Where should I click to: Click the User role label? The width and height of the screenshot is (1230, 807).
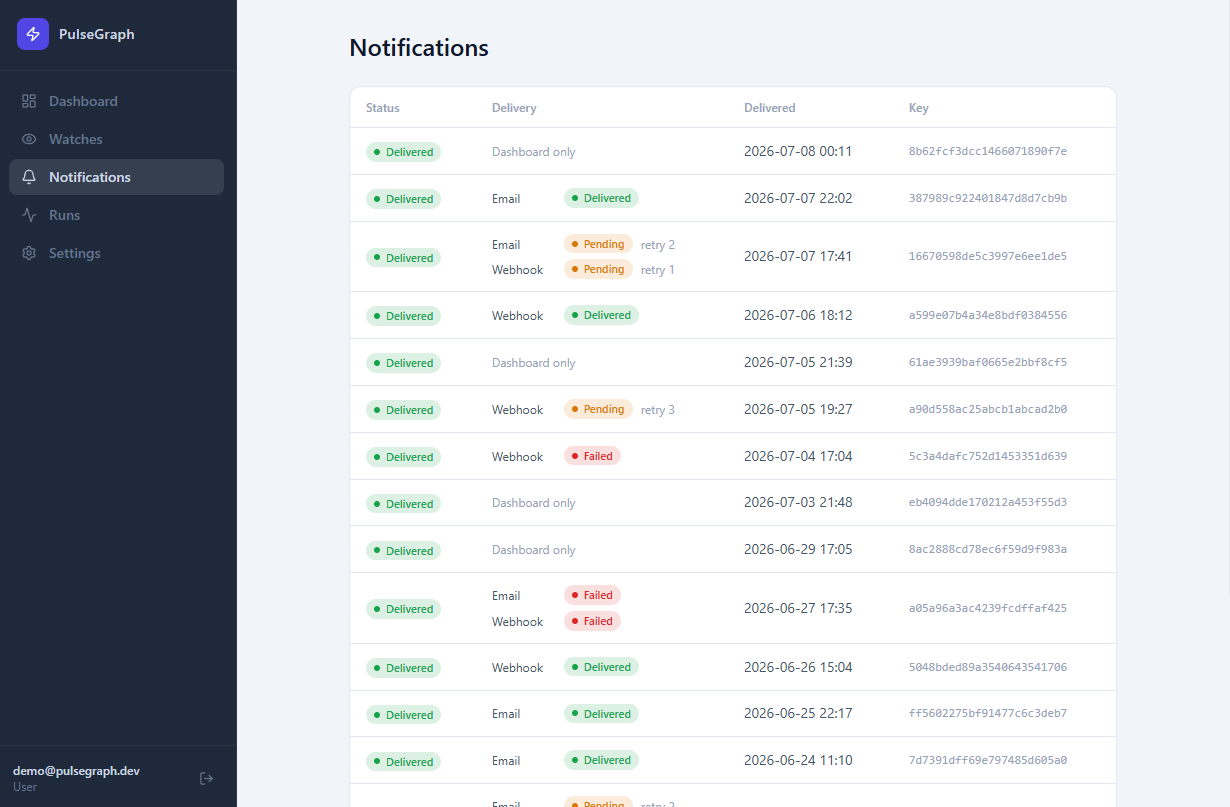tap(25, 787)
